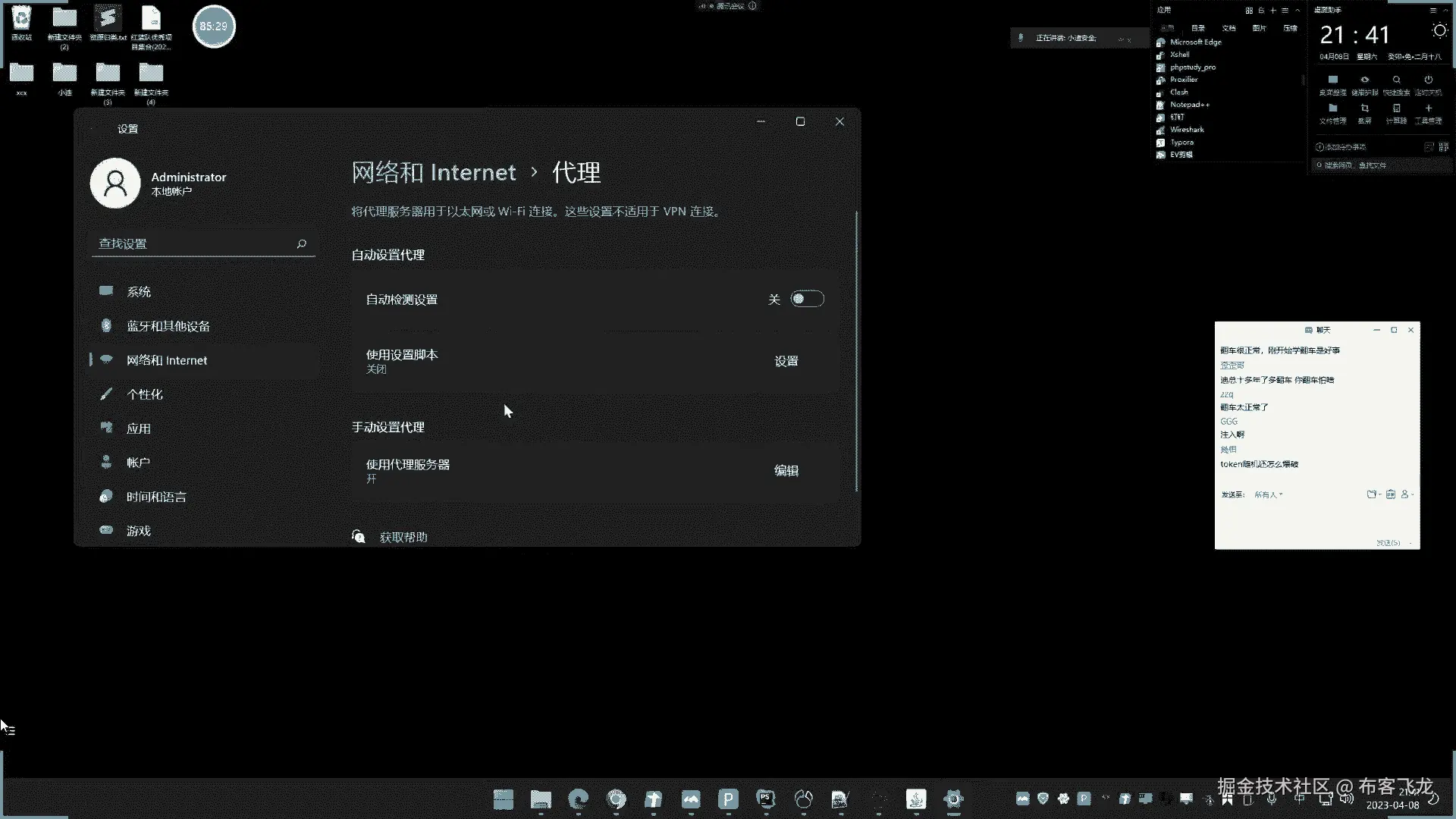1456x819 pixels.
Task: Collapse the 应用 launcher panel chevron
Action: click(1298, 11)
